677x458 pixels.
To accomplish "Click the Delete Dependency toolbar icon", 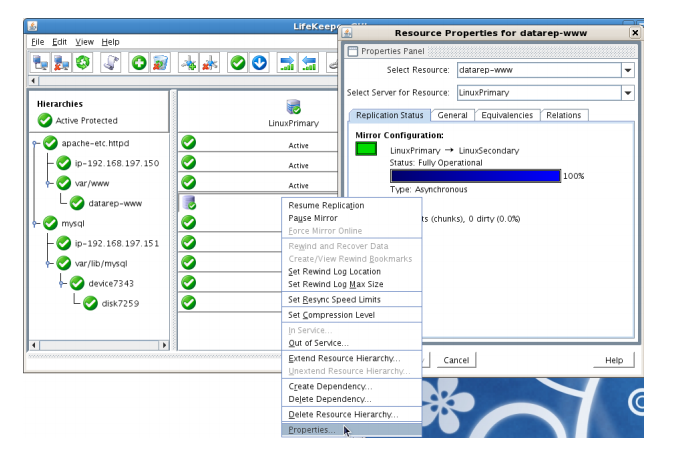I will pyautogui.click(x=209, y=63).
